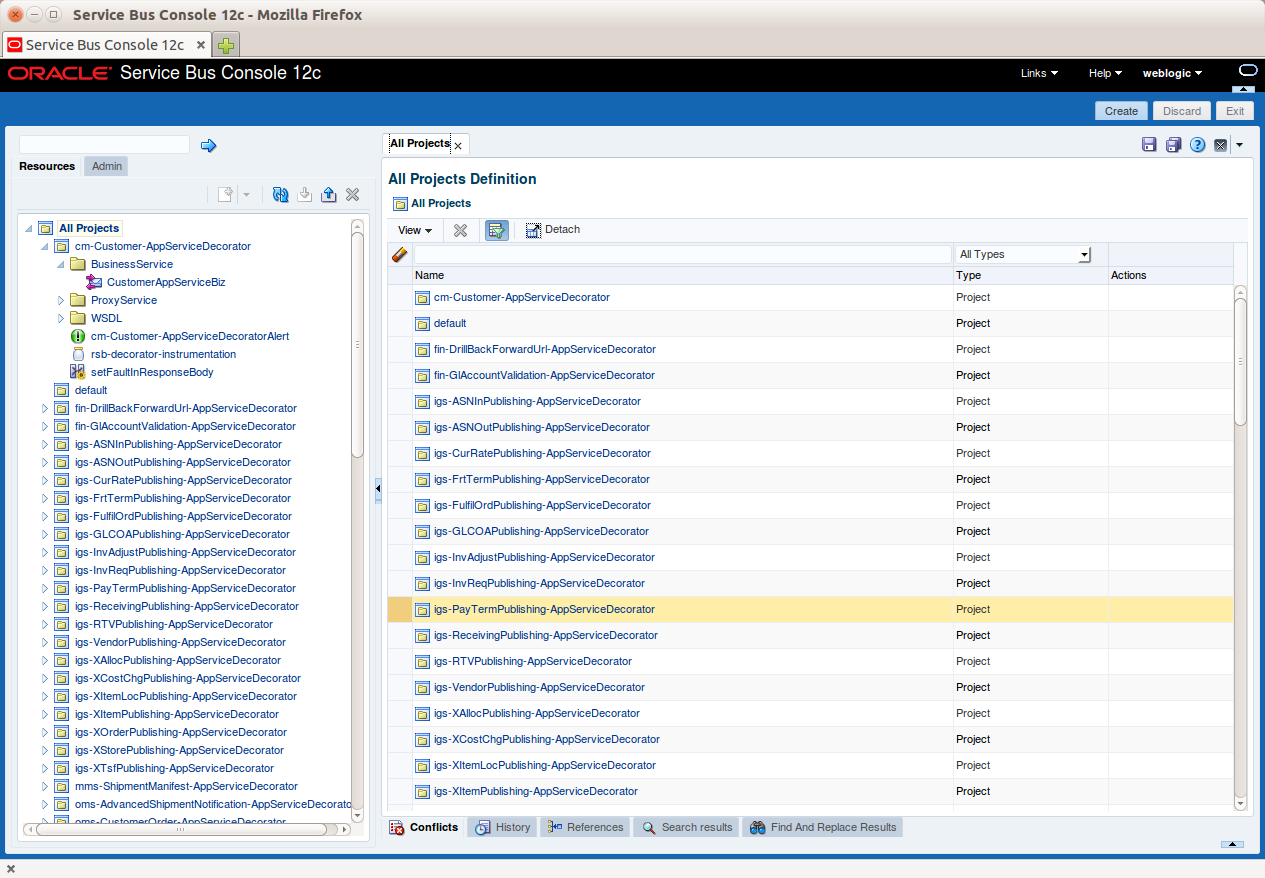Click the clear filter eraser icon

click(x=400, y=255)
